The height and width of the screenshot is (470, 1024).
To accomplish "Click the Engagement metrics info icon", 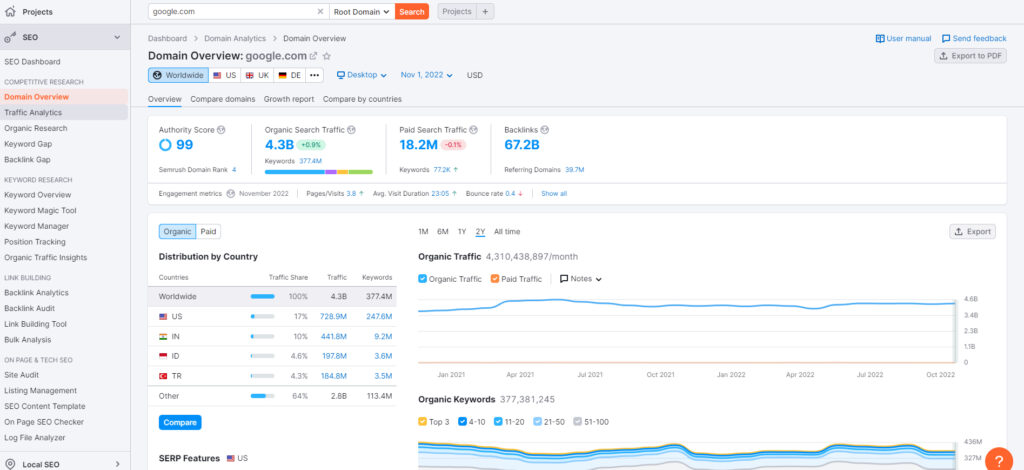I will point(230,194).
